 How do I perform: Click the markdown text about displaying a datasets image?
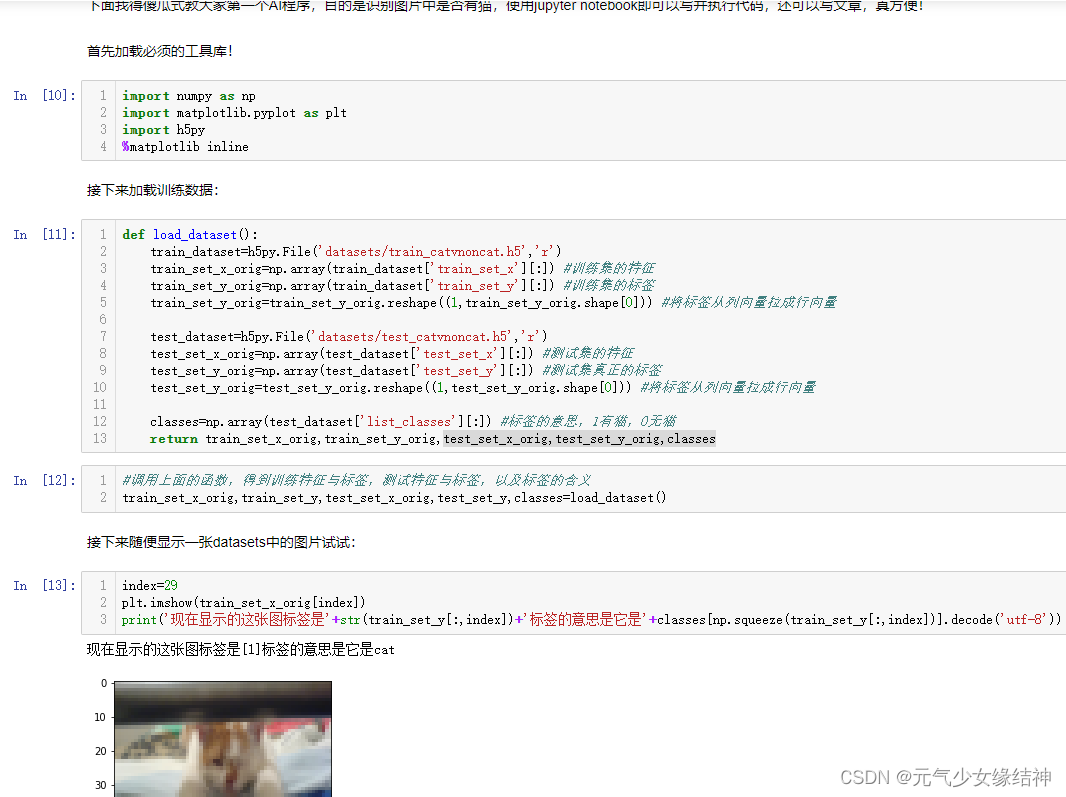221,542
